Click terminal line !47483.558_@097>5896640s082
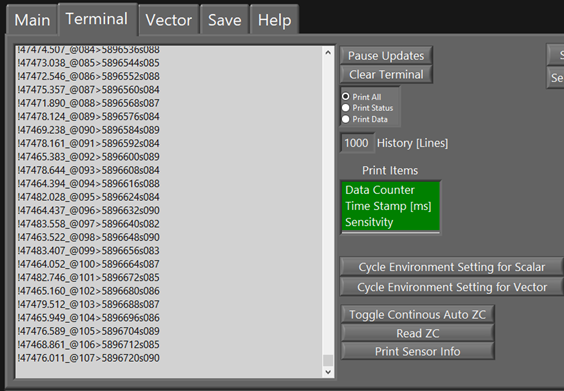The width and height of the screenshot is (564, 391). pos(88,224)
